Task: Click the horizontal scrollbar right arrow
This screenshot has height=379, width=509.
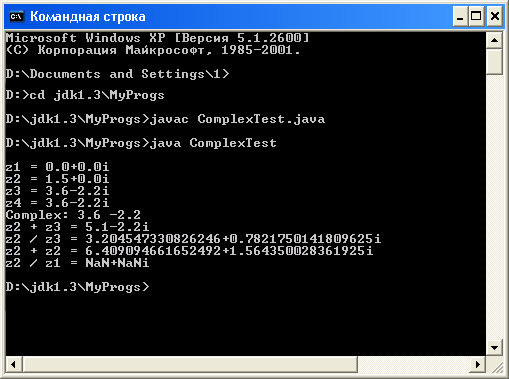Action: tap(477, 364)
